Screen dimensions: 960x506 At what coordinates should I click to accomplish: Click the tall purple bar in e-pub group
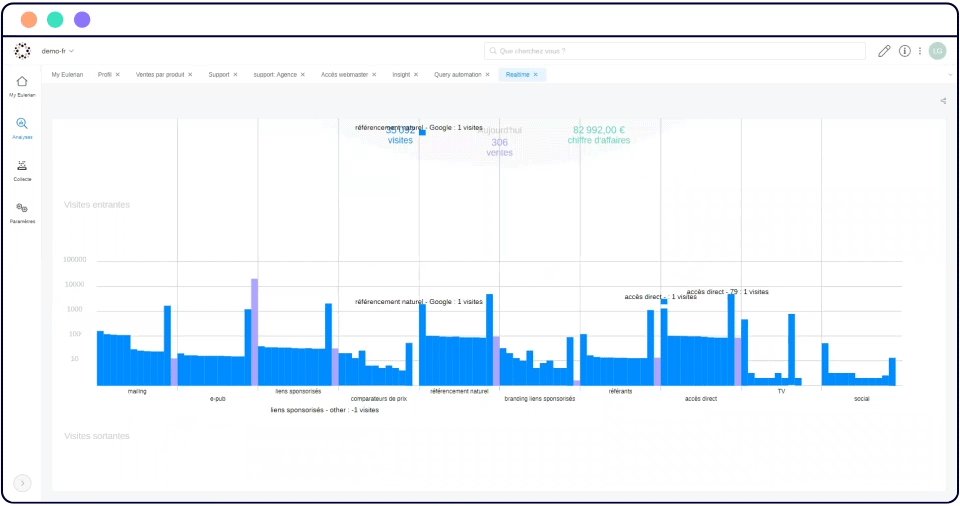click(254, 332)
